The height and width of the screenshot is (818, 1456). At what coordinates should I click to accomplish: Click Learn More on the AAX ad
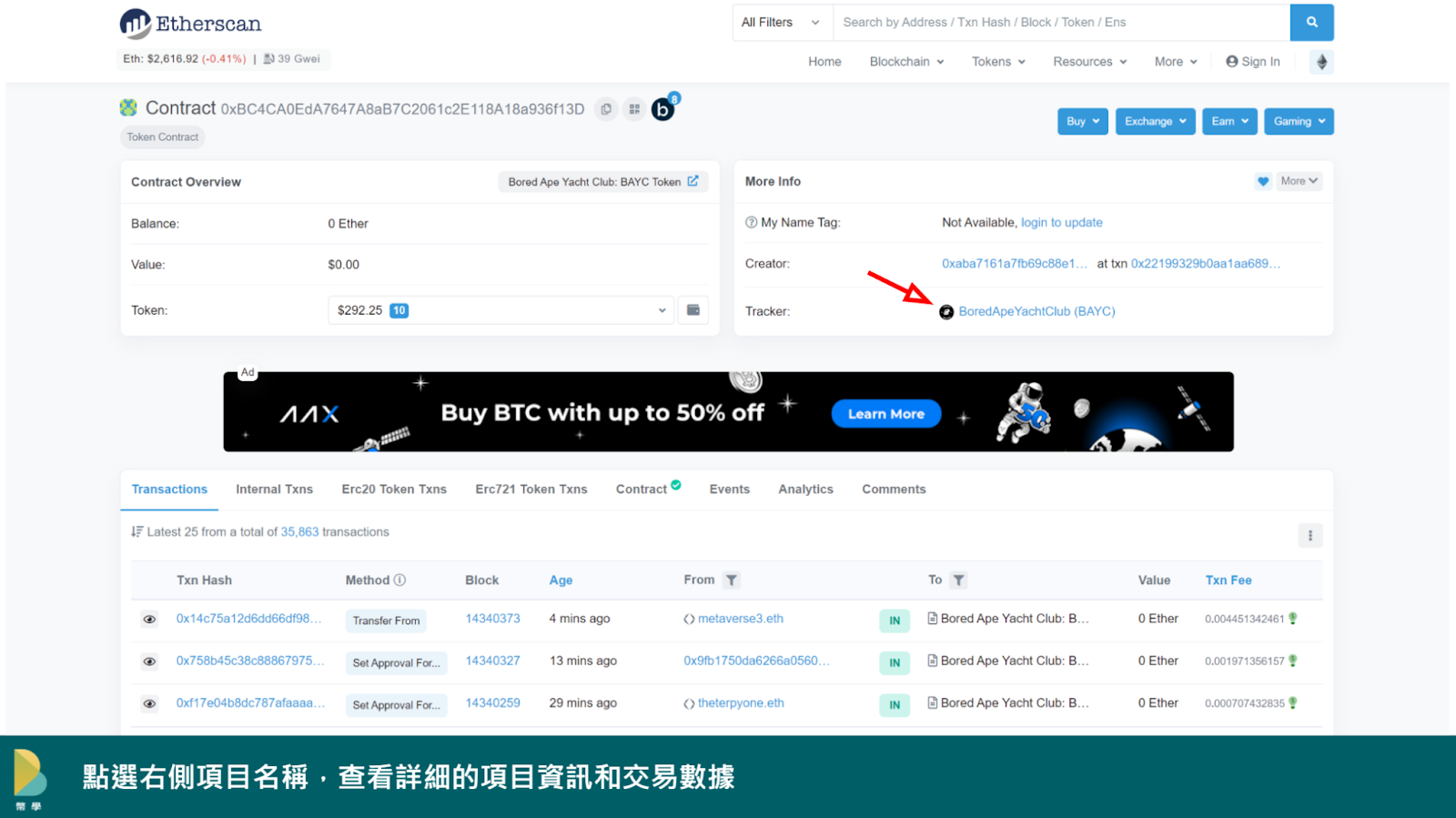point(886,414)
